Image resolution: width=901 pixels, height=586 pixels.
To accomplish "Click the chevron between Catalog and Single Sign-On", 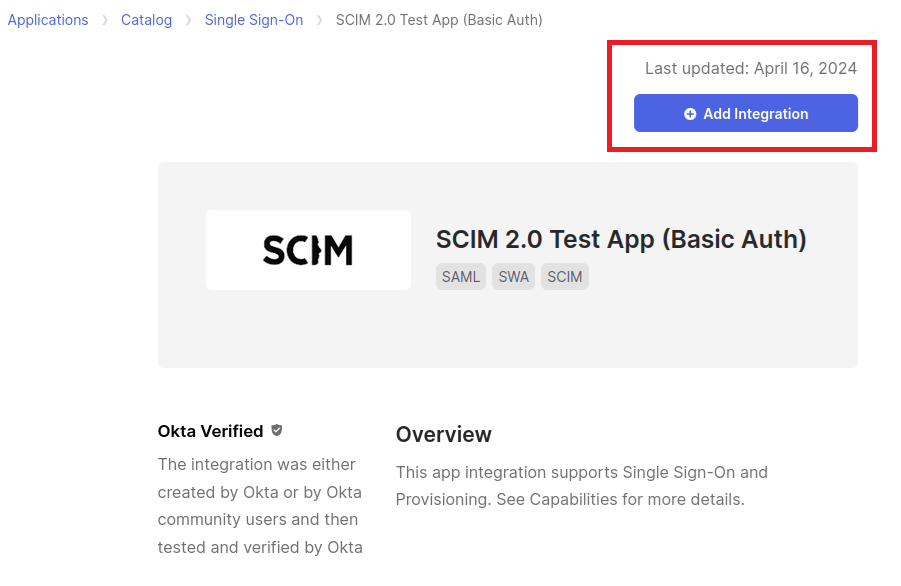I will click(188, 20).
